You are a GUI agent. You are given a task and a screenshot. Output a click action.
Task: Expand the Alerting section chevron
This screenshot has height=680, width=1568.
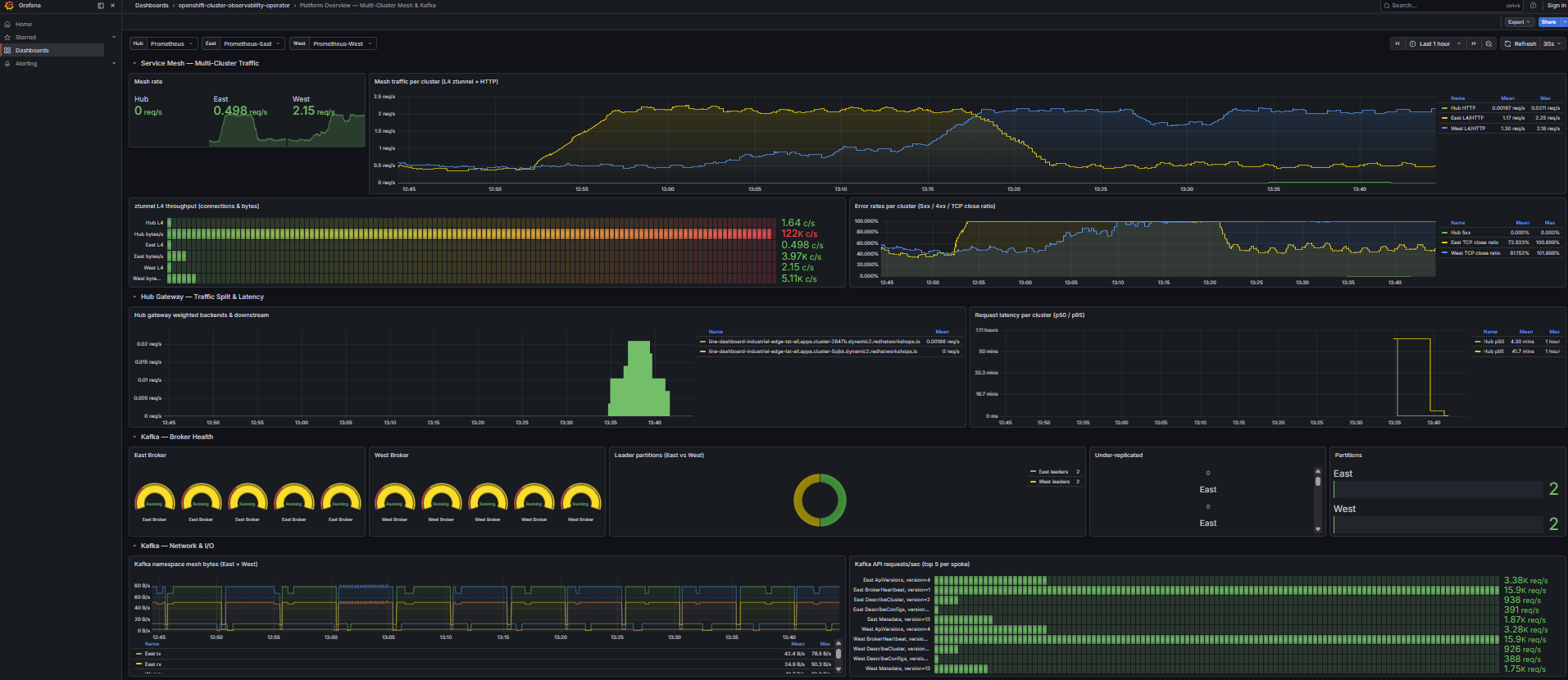(113, 64)
